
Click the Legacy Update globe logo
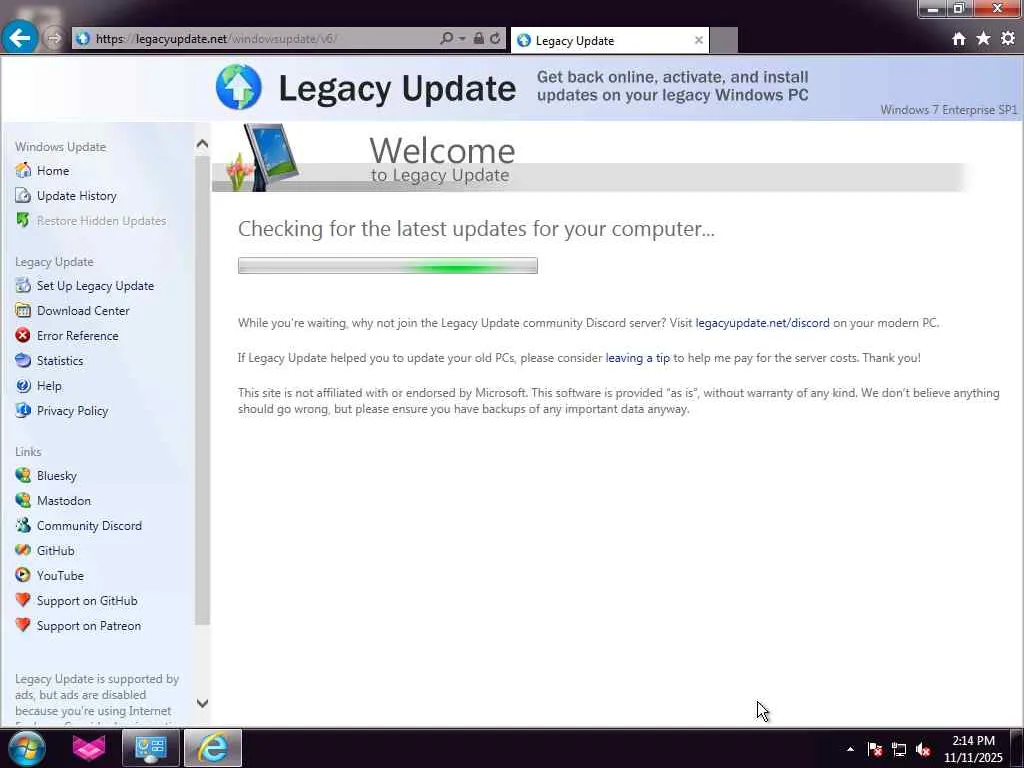pyautogui.click(x=238, y=87)
